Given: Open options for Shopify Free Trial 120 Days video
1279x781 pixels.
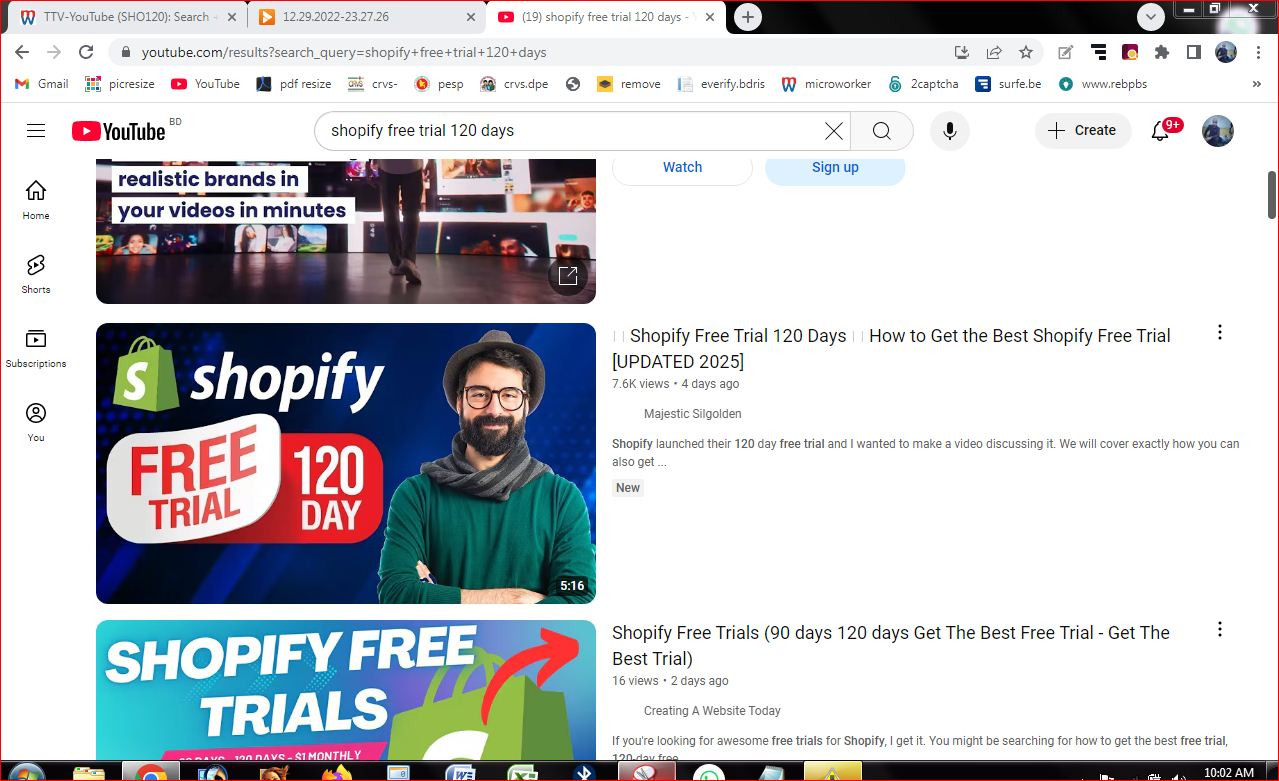Looking at the screenshot, I should pyautogui.click(x=1220, y=333).
